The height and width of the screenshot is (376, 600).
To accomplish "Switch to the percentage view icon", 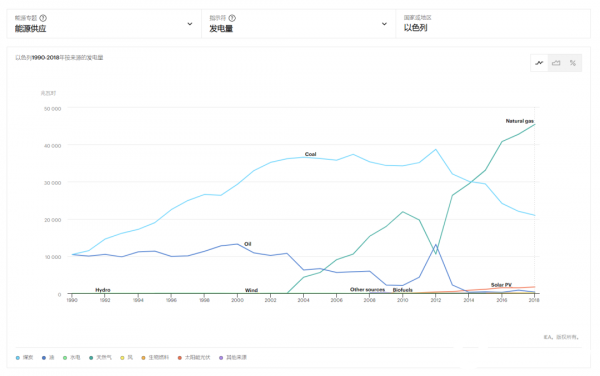I will click(x=573, y=63).
